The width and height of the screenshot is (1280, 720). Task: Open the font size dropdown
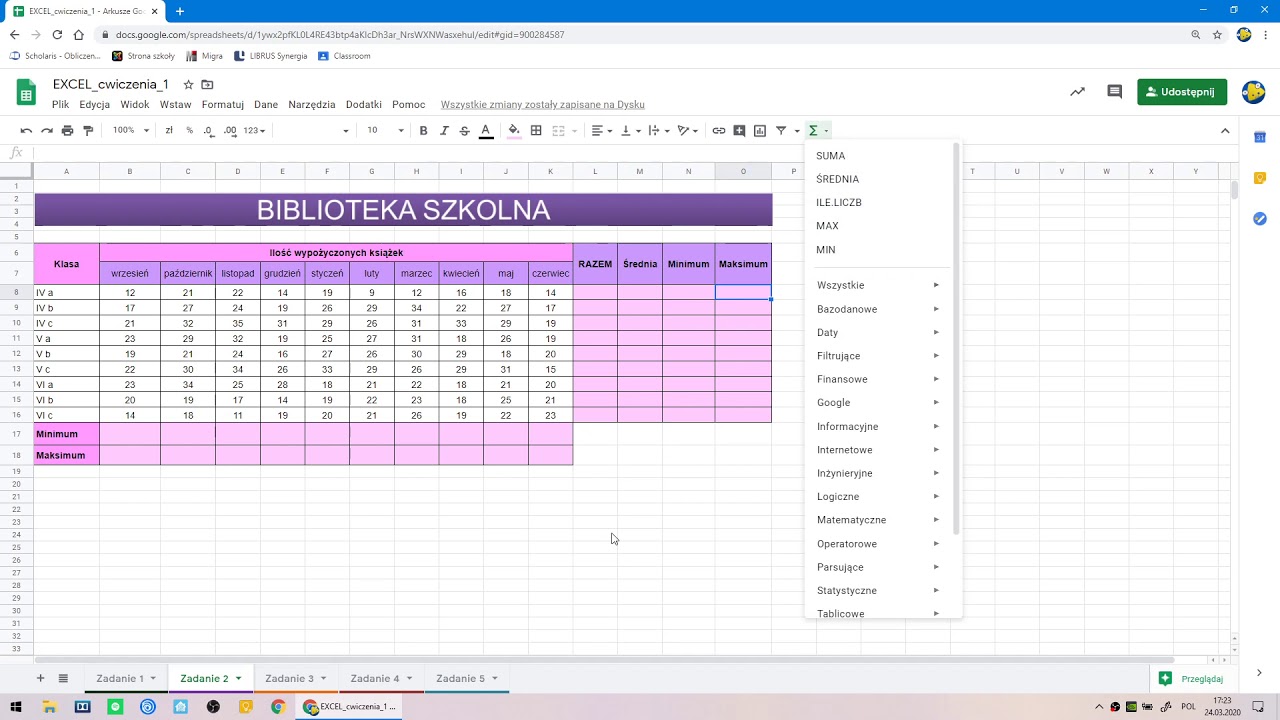coord(384,130)
